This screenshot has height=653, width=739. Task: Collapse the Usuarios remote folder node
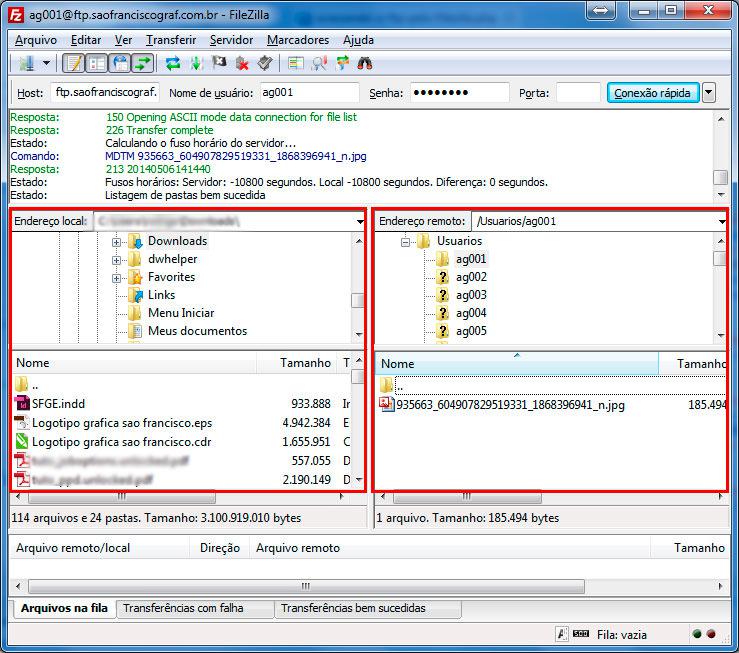[405, 242]
